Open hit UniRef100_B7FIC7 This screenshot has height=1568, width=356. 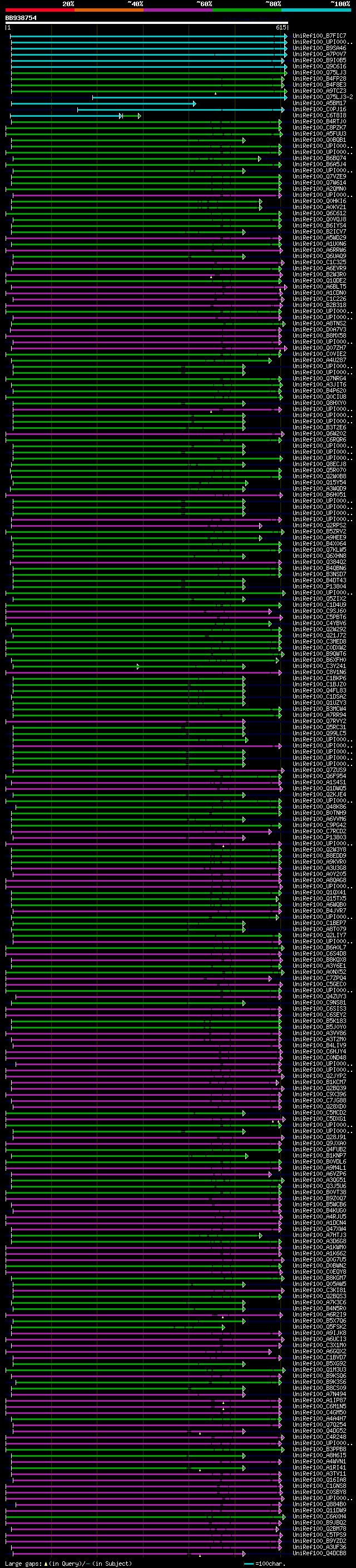319,36
